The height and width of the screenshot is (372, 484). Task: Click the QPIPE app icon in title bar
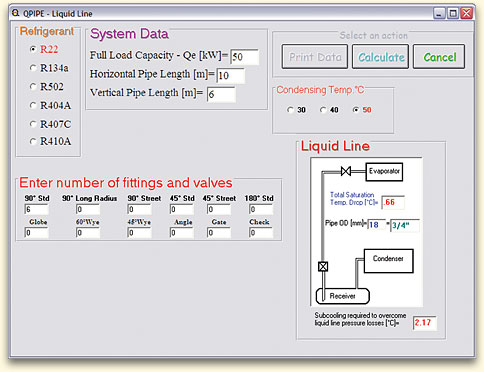pyautogui.click(x=15, y=13)
